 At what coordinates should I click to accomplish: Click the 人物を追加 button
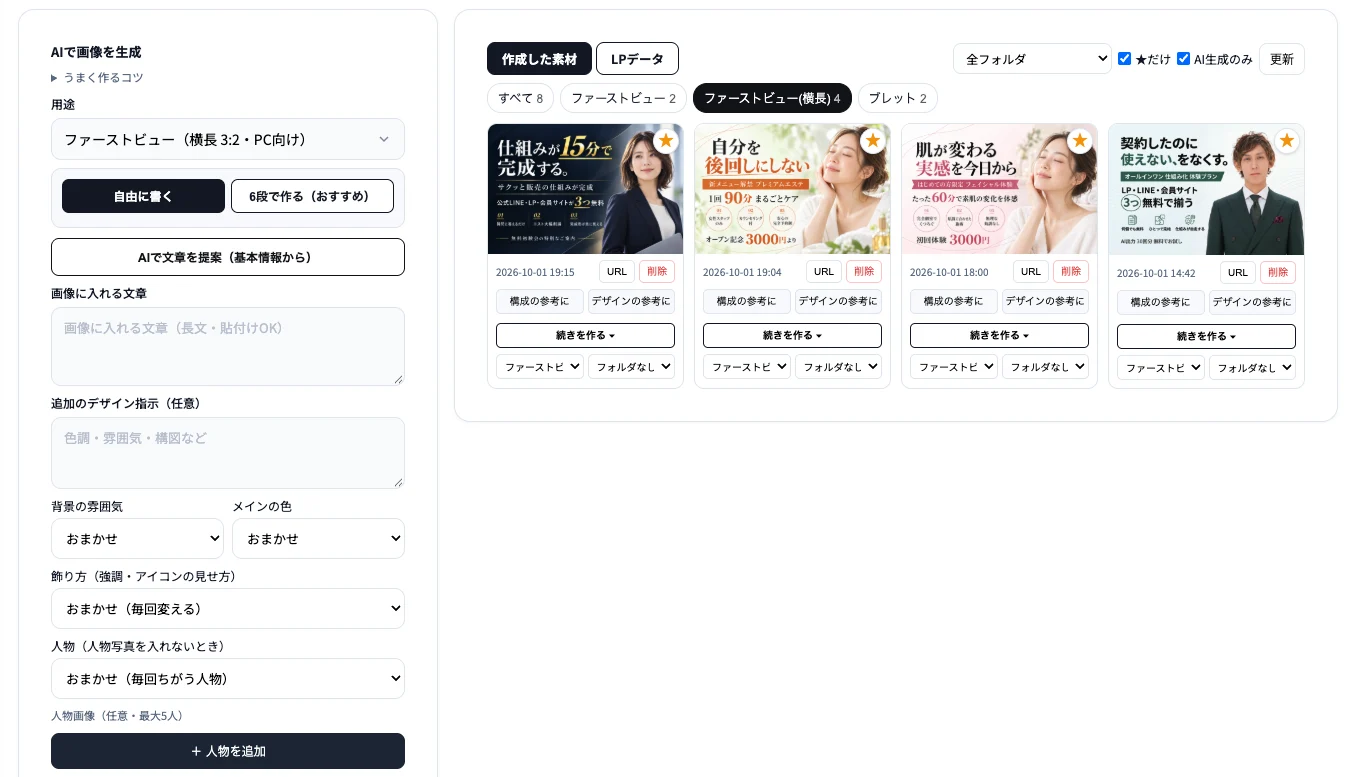tap(228, 751)
